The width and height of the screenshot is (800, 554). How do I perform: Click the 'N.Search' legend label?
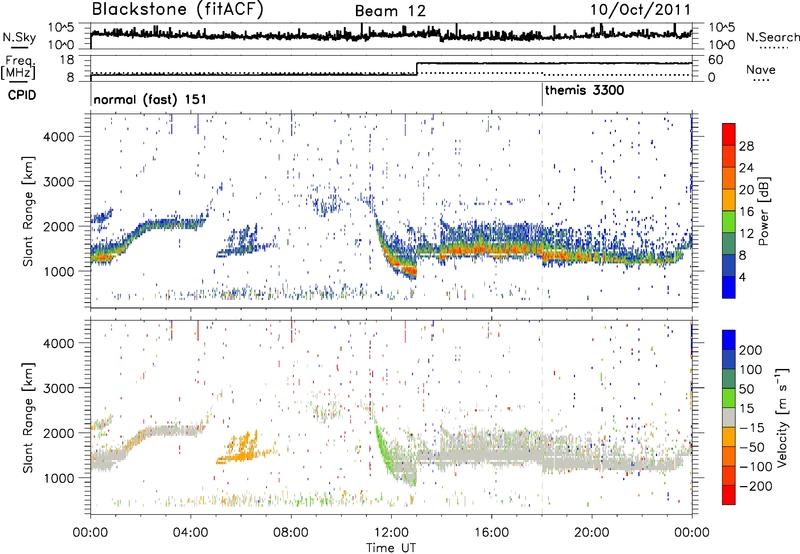pos(772,37)
